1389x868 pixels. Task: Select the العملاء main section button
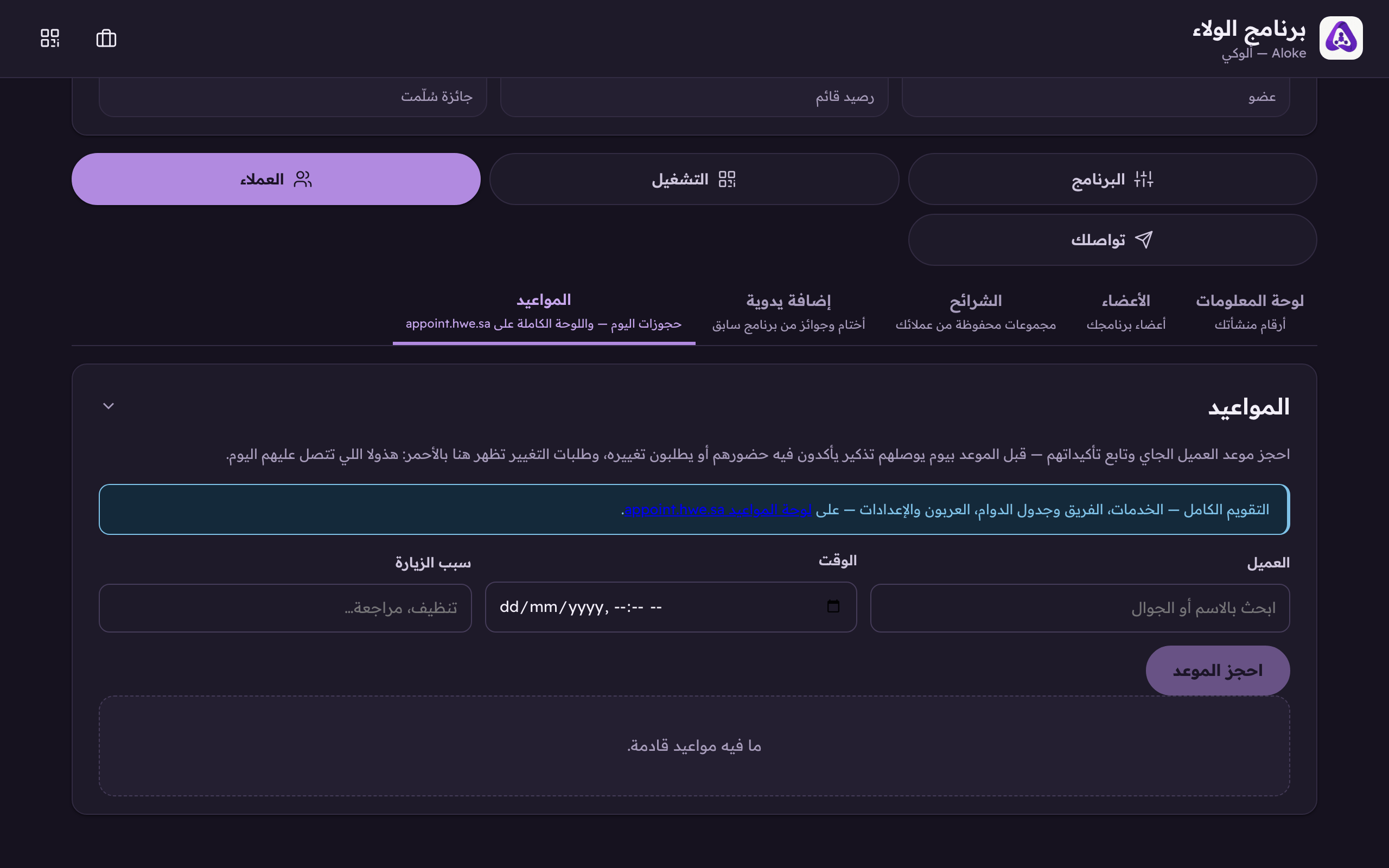(276, 179)
